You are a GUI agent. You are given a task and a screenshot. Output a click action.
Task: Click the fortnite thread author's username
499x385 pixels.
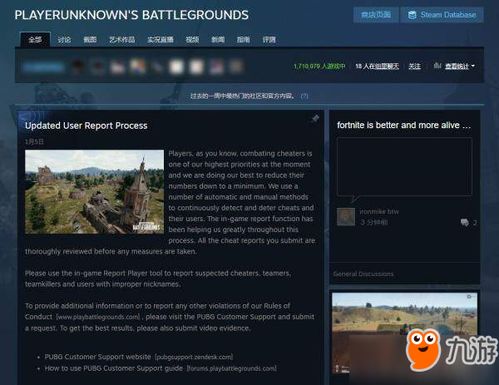[x=379, y=211]
